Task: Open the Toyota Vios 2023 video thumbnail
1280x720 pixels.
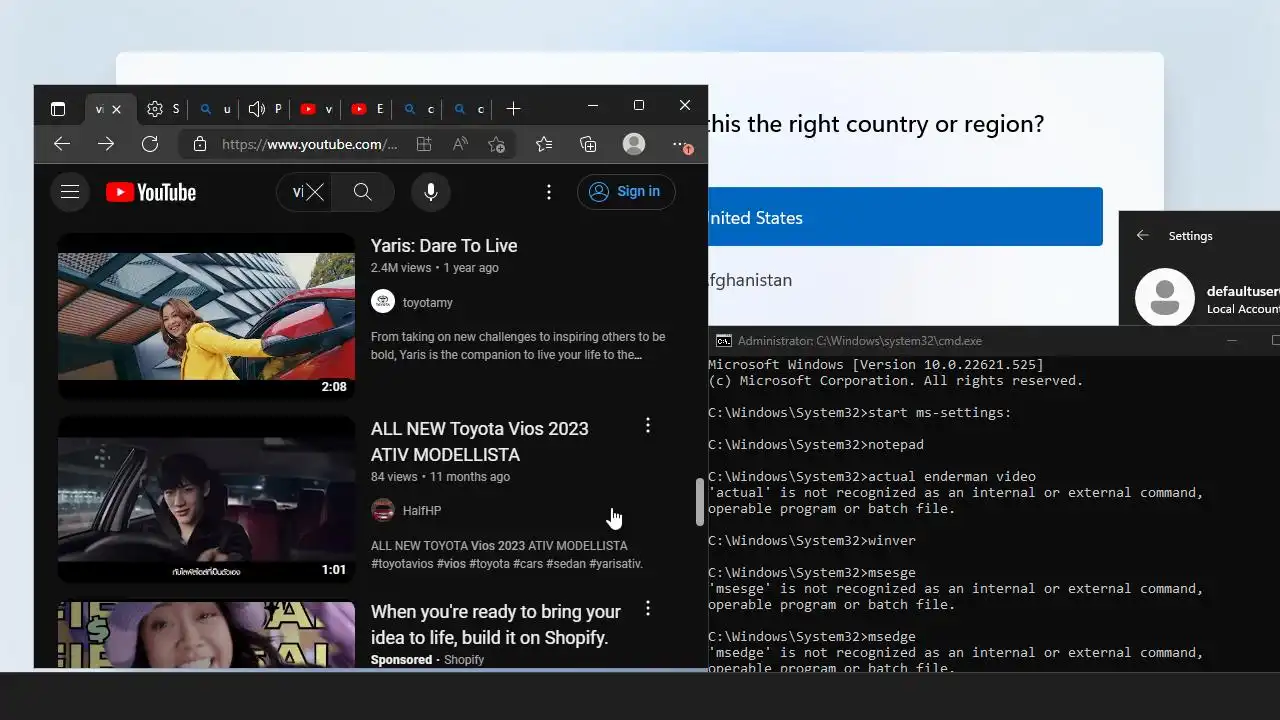Action: 206,500
